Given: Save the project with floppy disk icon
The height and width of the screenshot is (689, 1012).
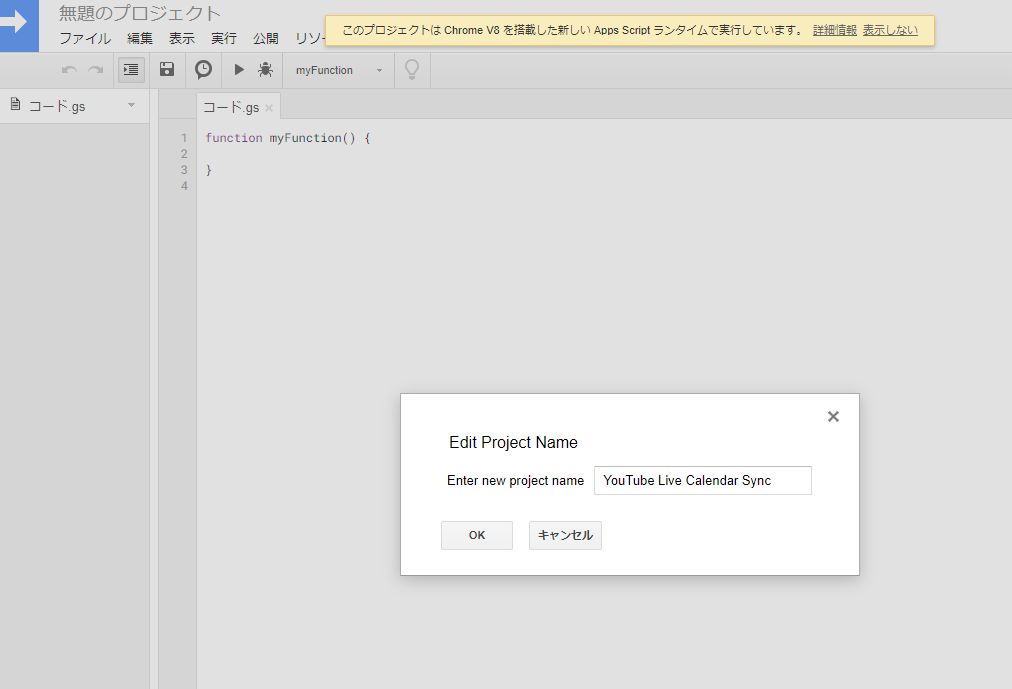Looking at the screenshot, I should (167, 69).
